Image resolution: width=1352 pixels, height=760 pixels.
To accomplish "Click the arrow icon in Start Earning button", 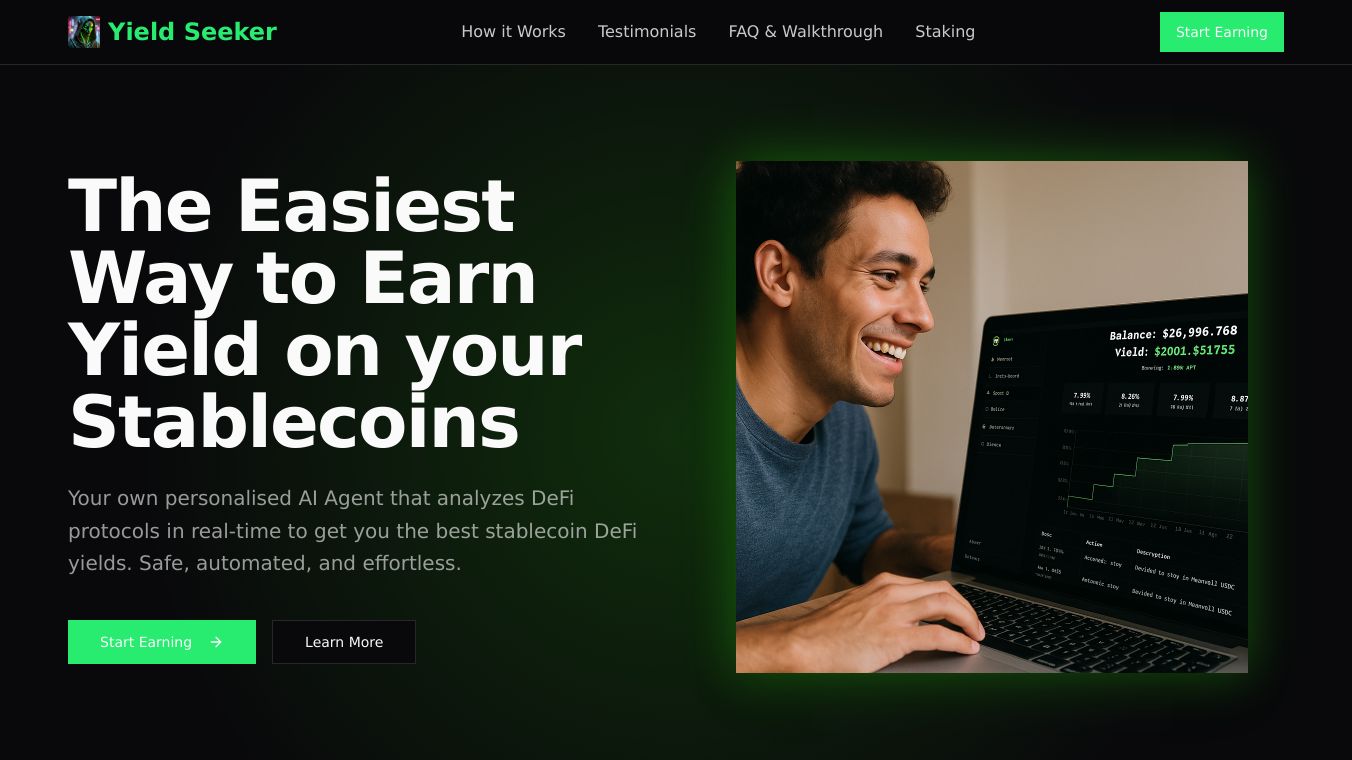I will coord(216,642).
